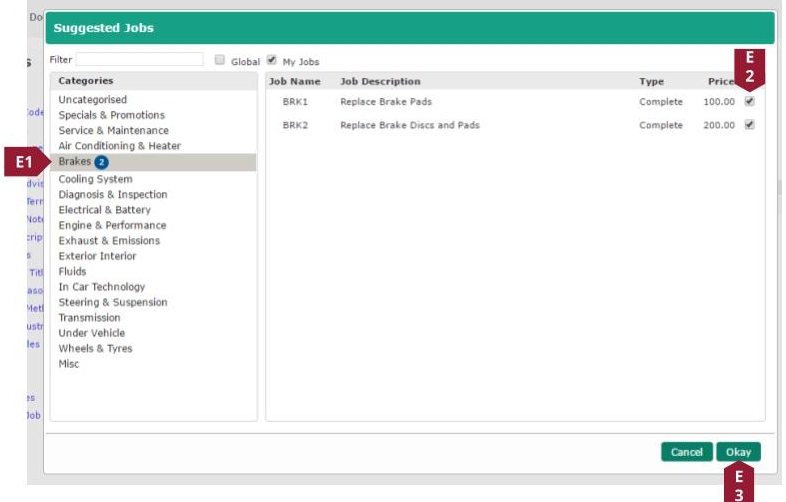The width and height of the screenshot is (786, 502).
Task: Open the Uncategorised category
Action: [92, 100]
